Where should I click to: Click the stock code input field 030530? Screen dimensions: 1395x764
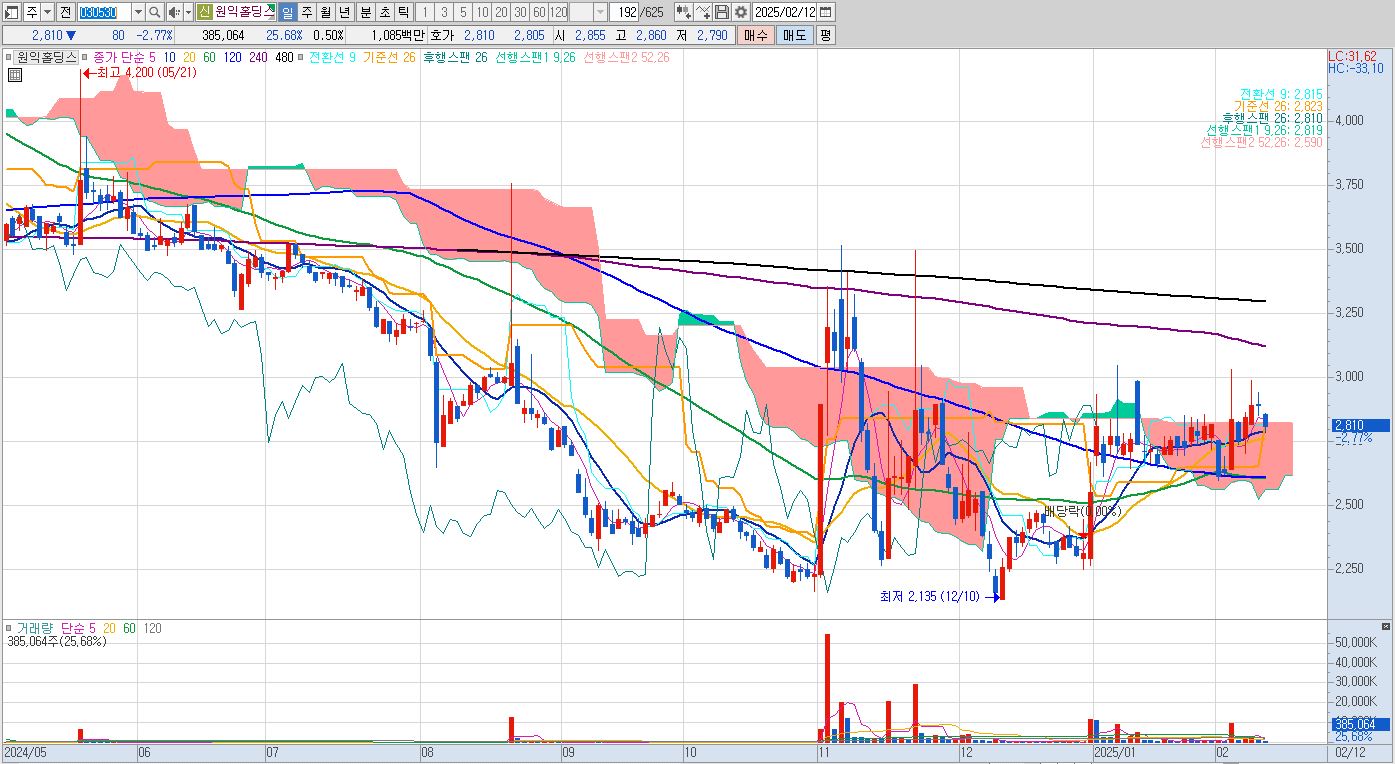[104, 12]
